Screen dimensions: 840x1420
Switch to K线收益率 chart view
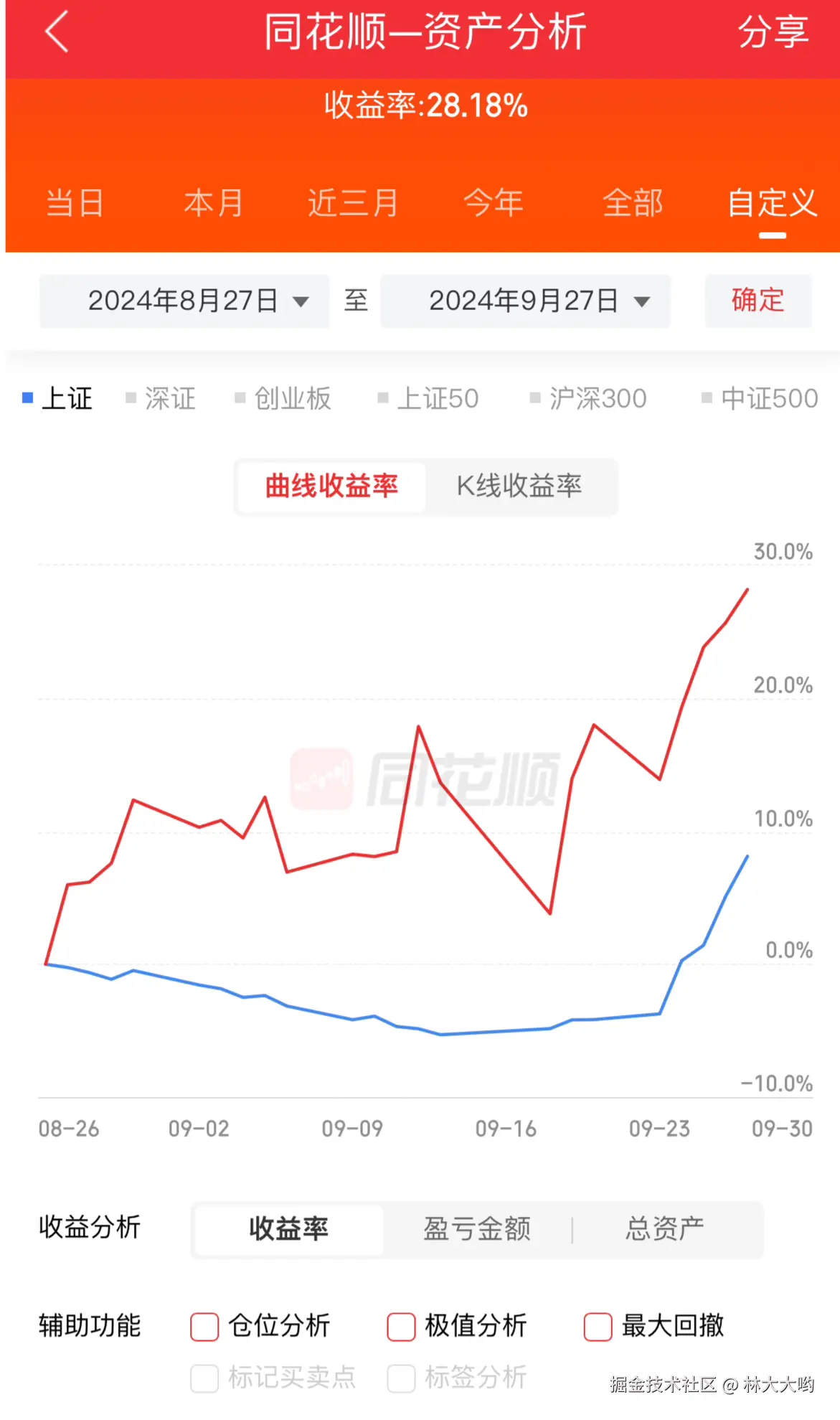point(520,486)
